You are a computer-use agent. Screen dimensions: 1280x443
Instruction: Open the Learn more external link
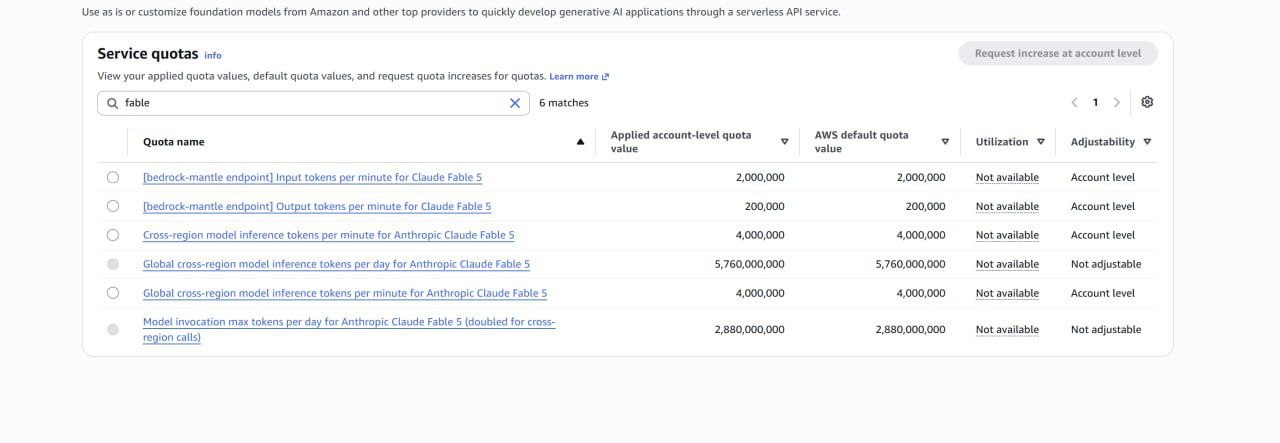coord(579,76)
